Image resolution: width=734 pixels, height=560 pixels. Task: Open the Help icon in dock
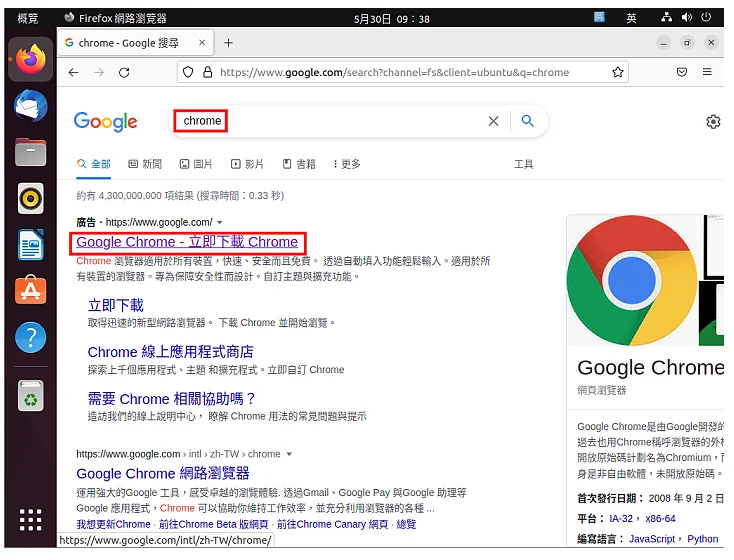pos(31,337)
